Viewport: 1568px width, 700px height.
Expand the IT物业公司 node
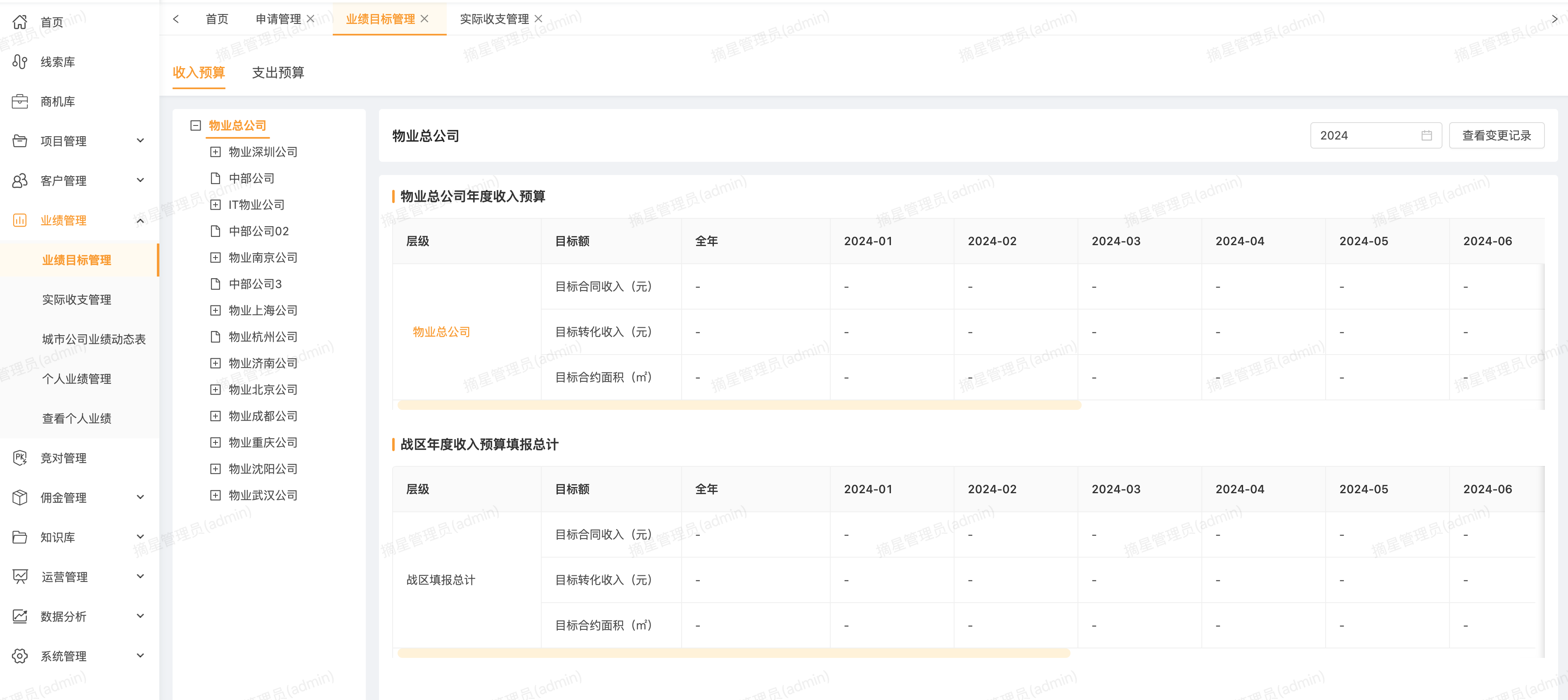point(215,205)
